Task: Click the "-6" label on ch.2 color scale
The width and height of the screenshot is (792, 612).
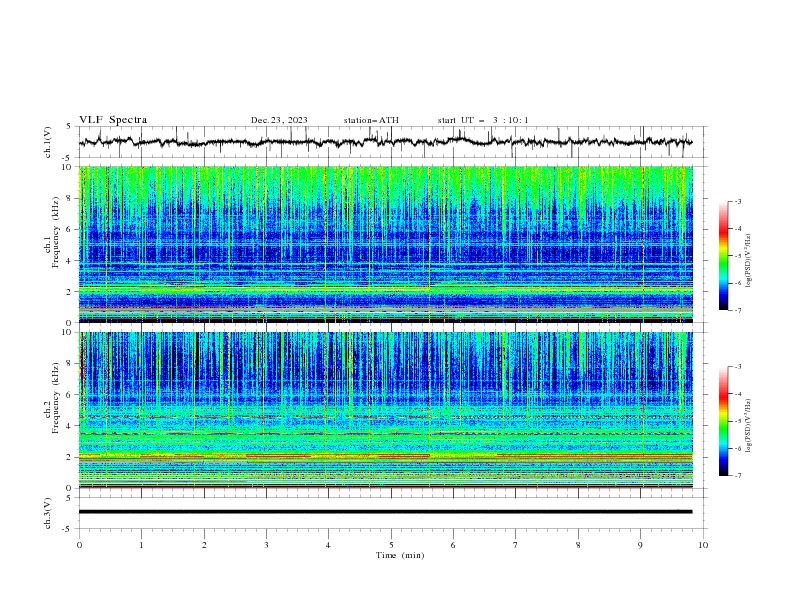Action: 737,448
